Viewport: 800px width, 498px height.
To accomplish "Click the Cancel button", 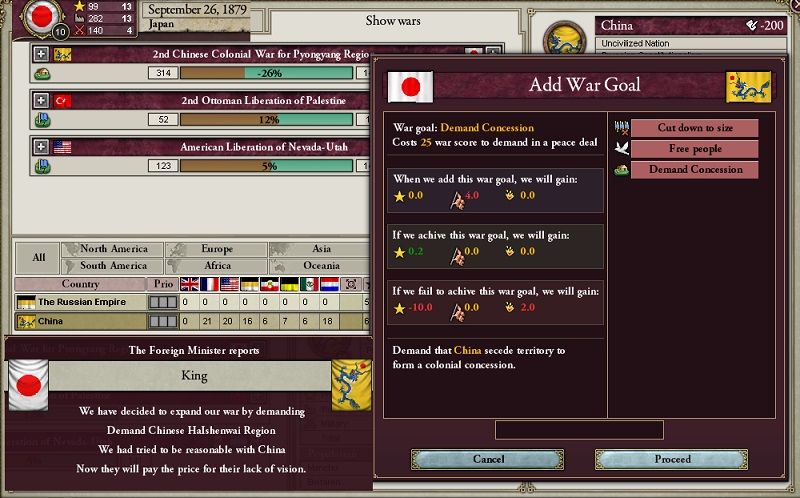I will pyautogui.click(x=487, y=459).
